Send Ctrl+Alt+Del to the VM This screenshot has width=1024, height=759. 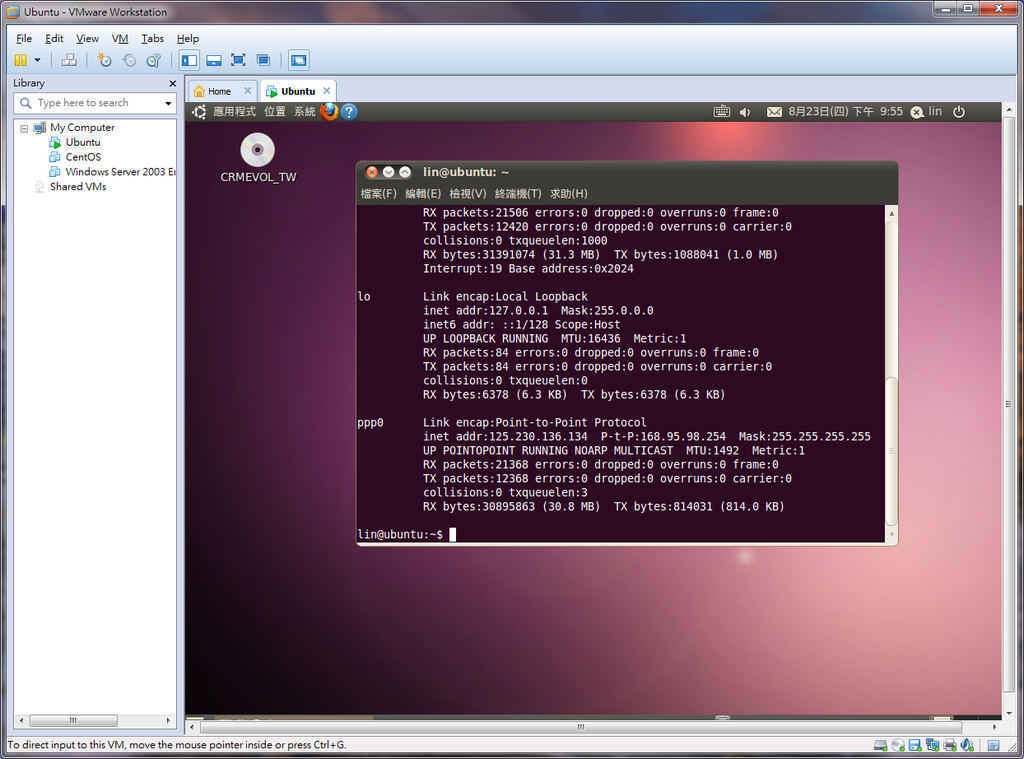[69, 60]
